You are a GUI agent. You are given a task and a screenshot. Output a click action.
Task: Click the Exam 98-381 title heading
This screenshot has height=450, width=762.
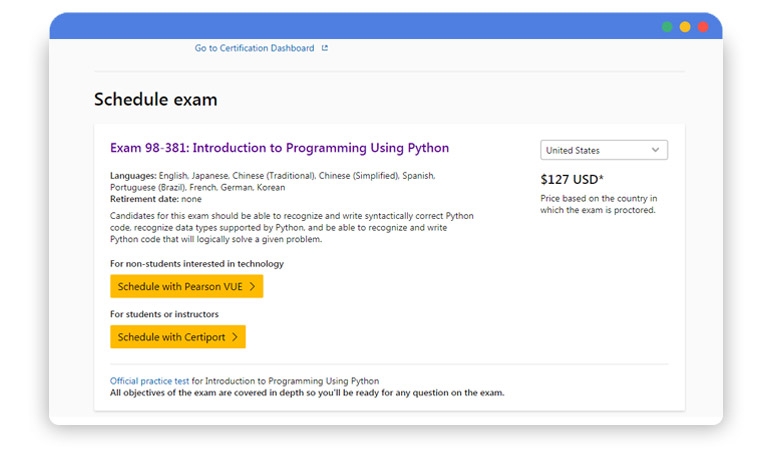click(279, 148)
